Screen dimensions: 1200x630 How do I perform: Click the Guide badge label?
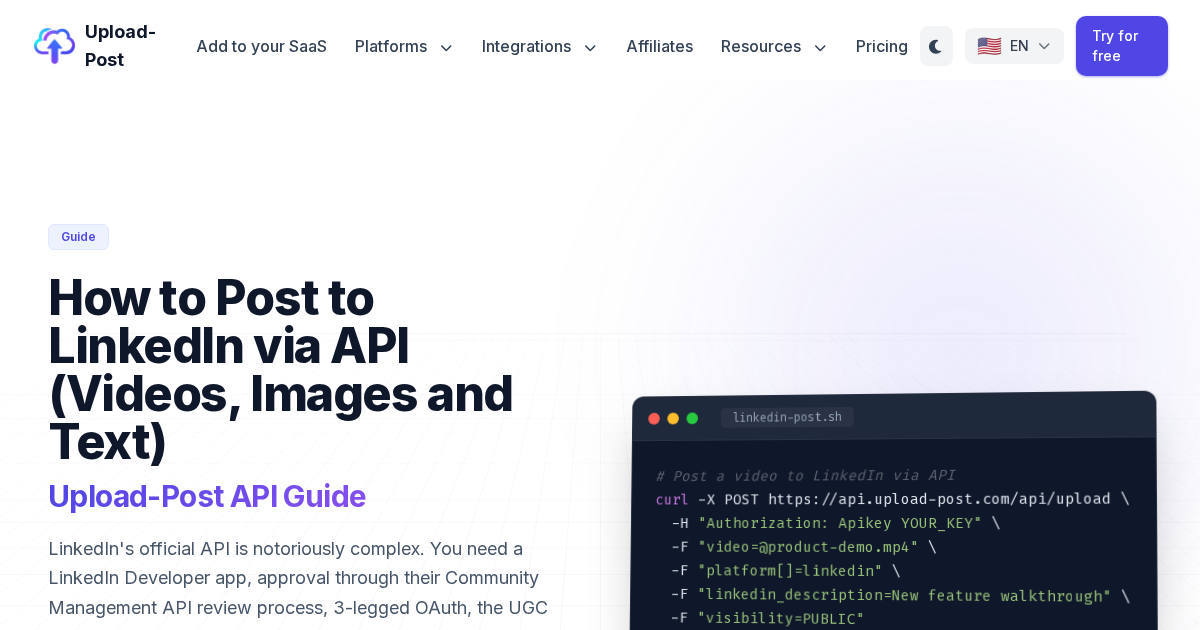[78, 237]
